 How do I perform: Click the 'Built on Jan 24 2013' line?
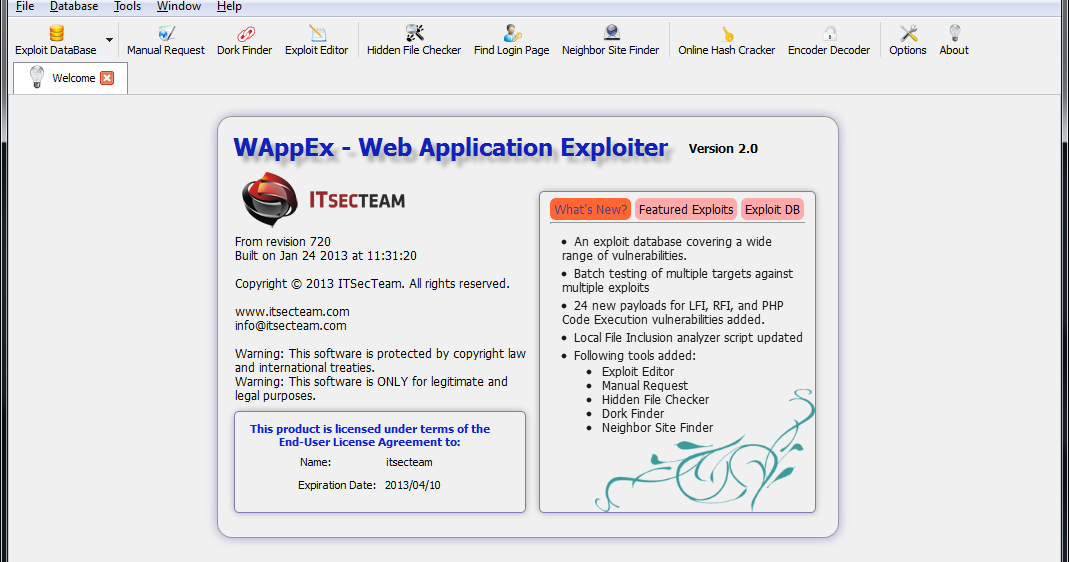[325, 256]
